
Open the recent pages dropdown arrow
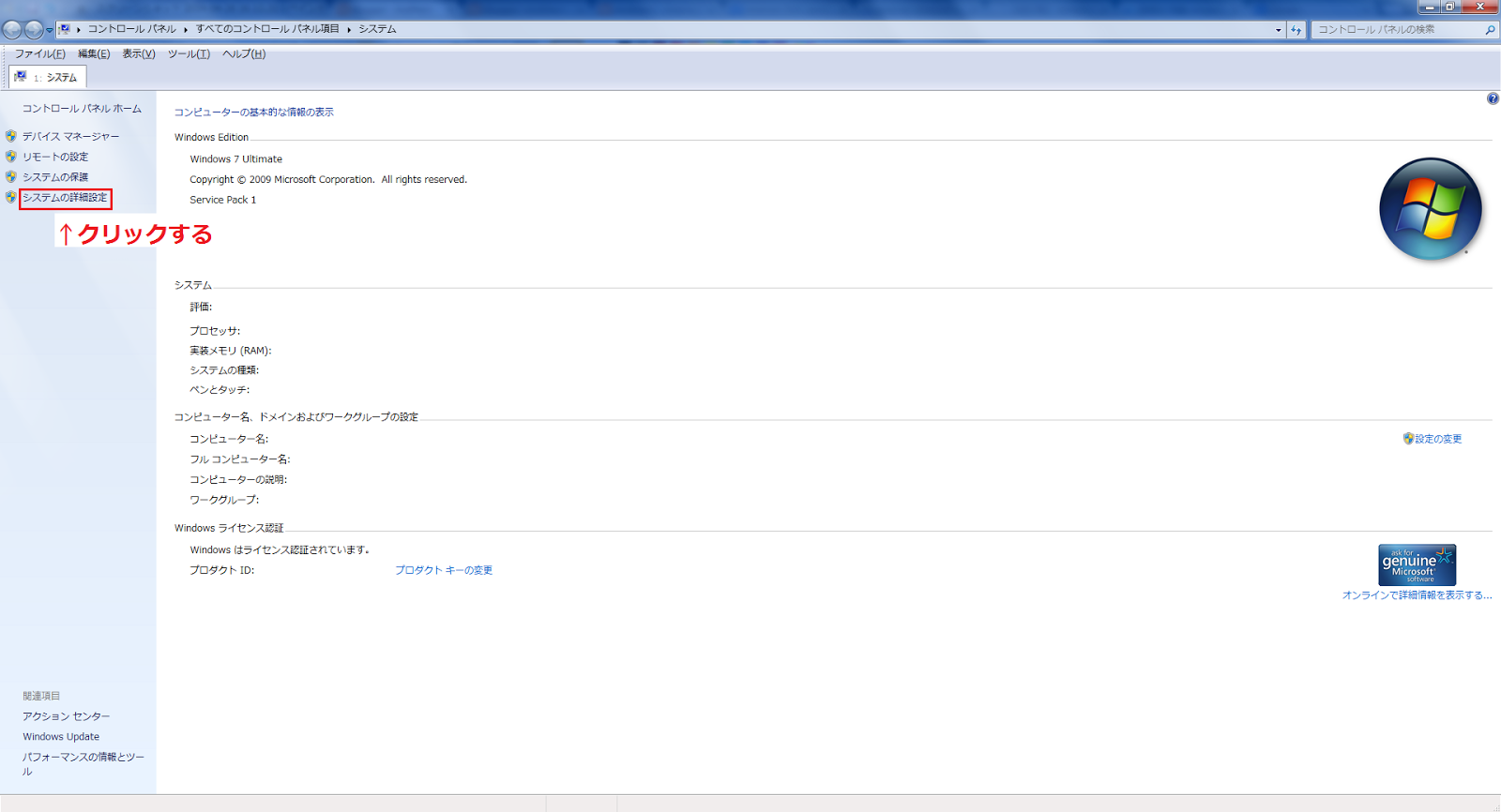pyautogui.click(x=50, y=30)
